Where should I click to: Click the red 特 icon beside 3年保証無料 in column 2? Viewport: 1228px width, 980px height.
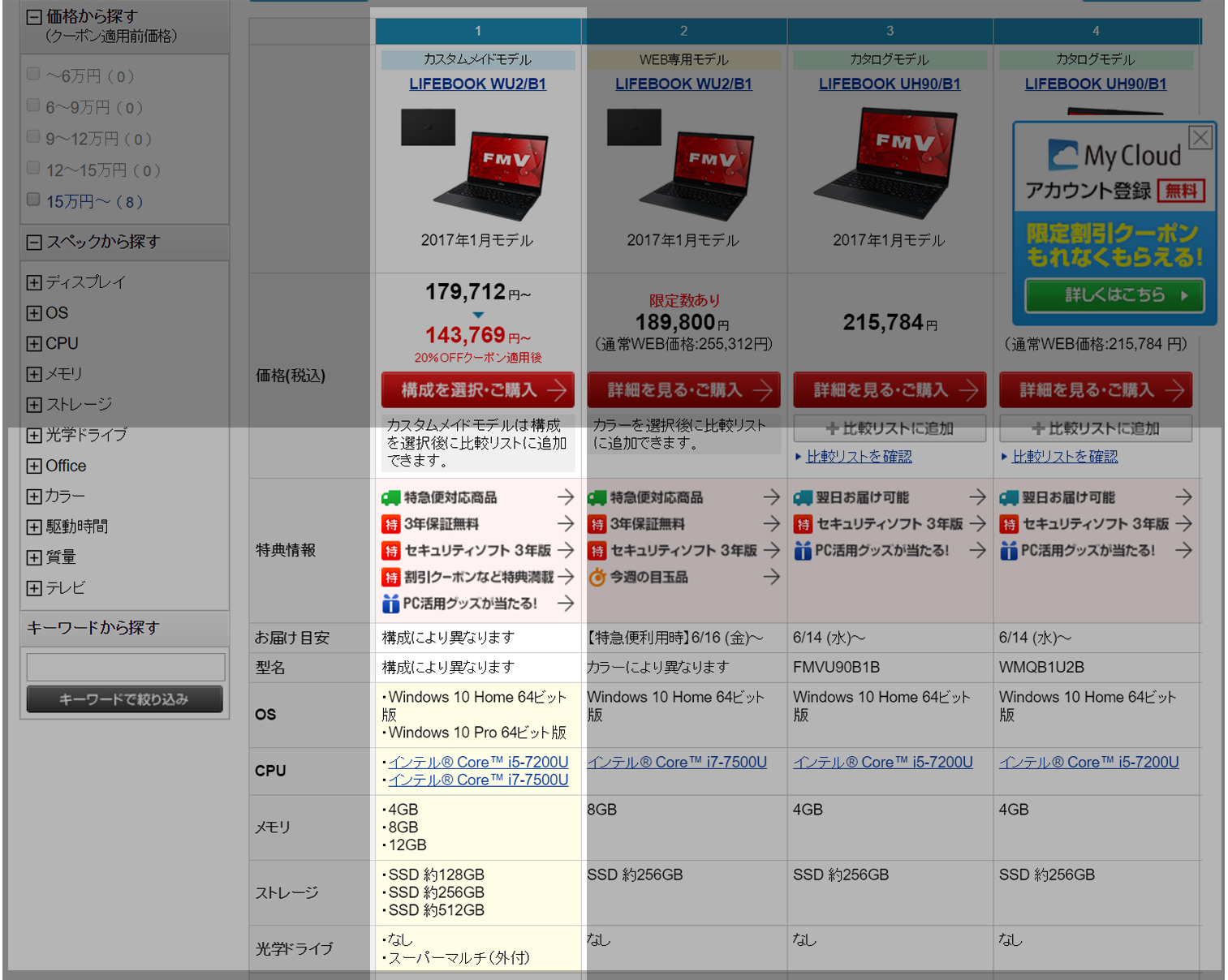point(597,524)
